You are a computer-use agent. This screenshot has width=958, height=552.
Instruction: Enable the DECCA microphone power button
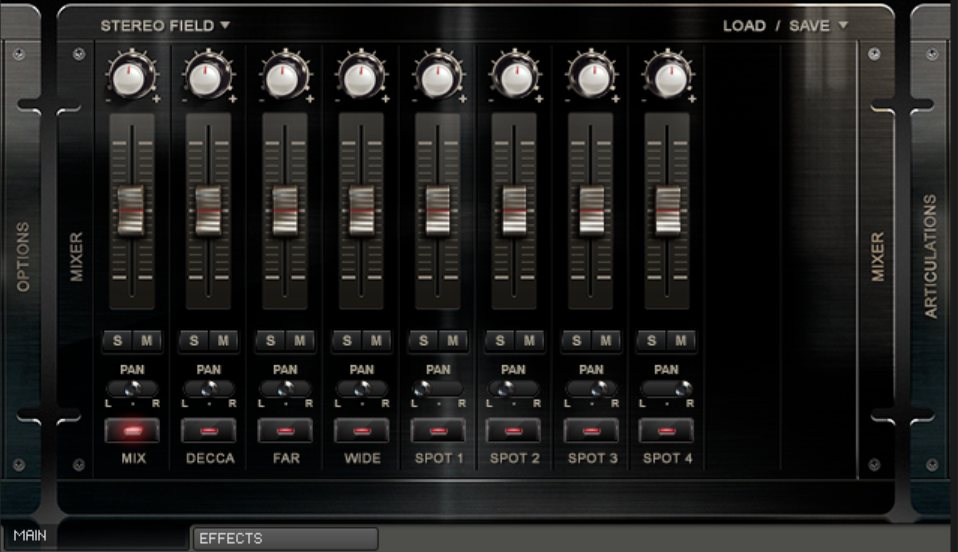208,431
